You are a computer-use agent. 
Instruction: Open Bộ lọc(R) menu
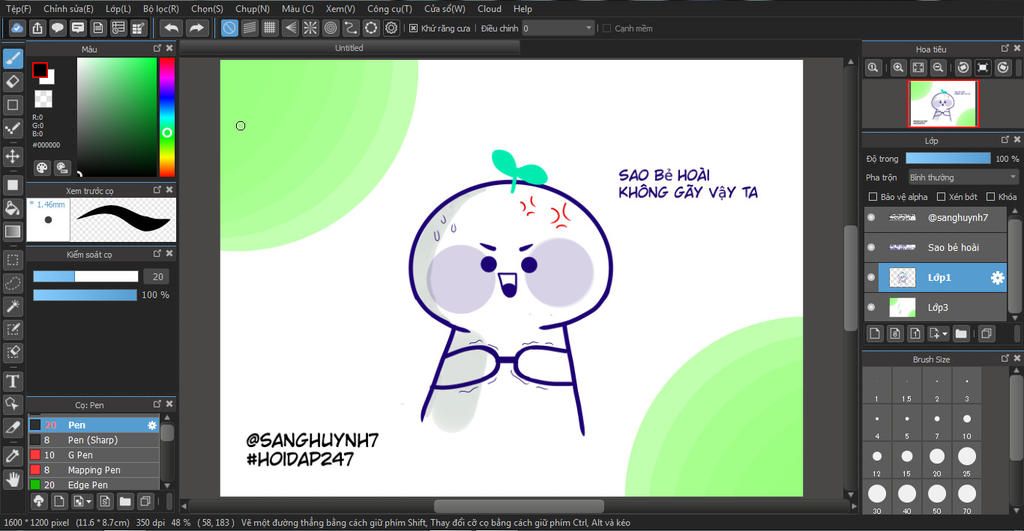pyautogui.click(x=161, y=8)
